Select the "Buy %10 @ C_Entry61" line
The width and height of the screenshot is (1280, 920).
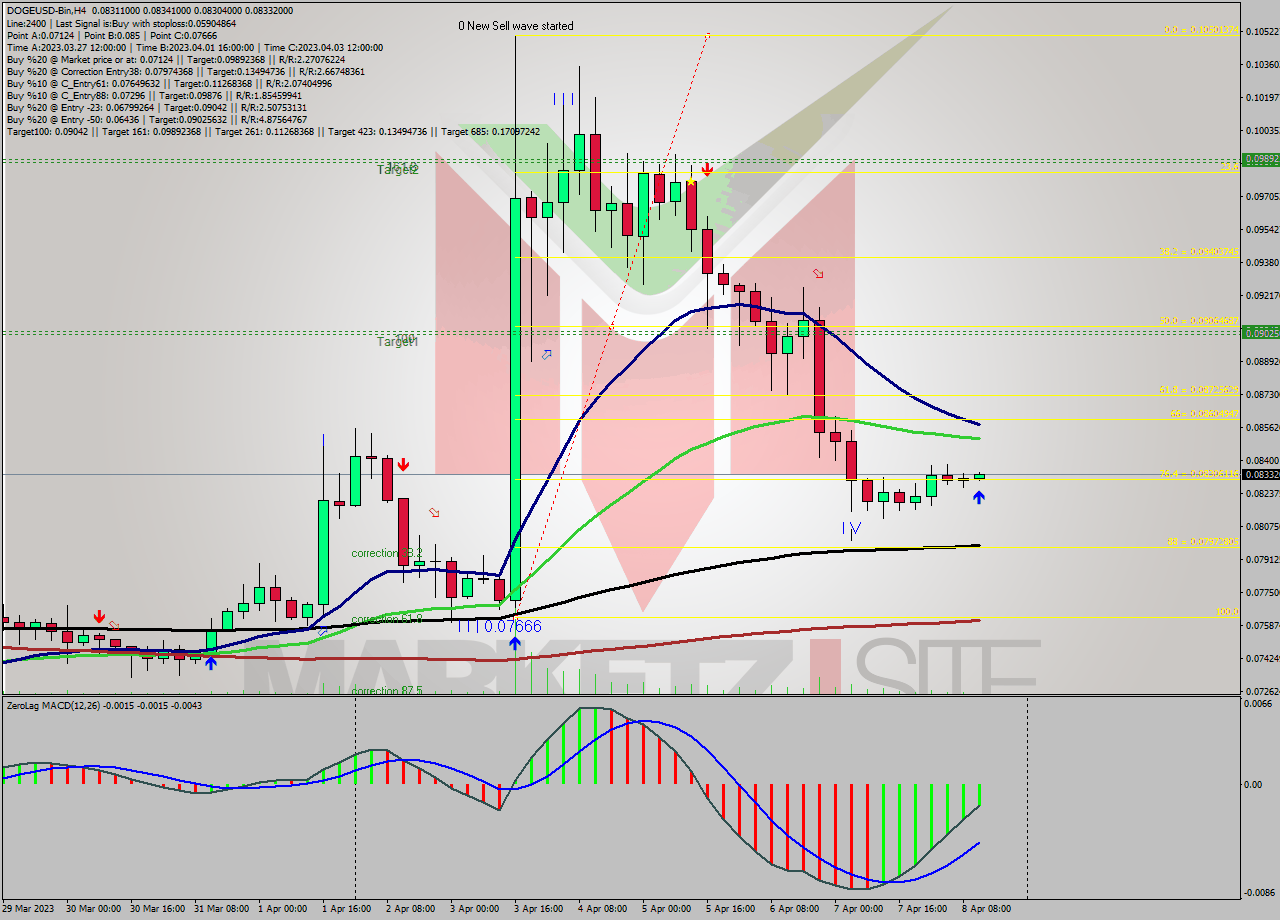pos(169,83)
